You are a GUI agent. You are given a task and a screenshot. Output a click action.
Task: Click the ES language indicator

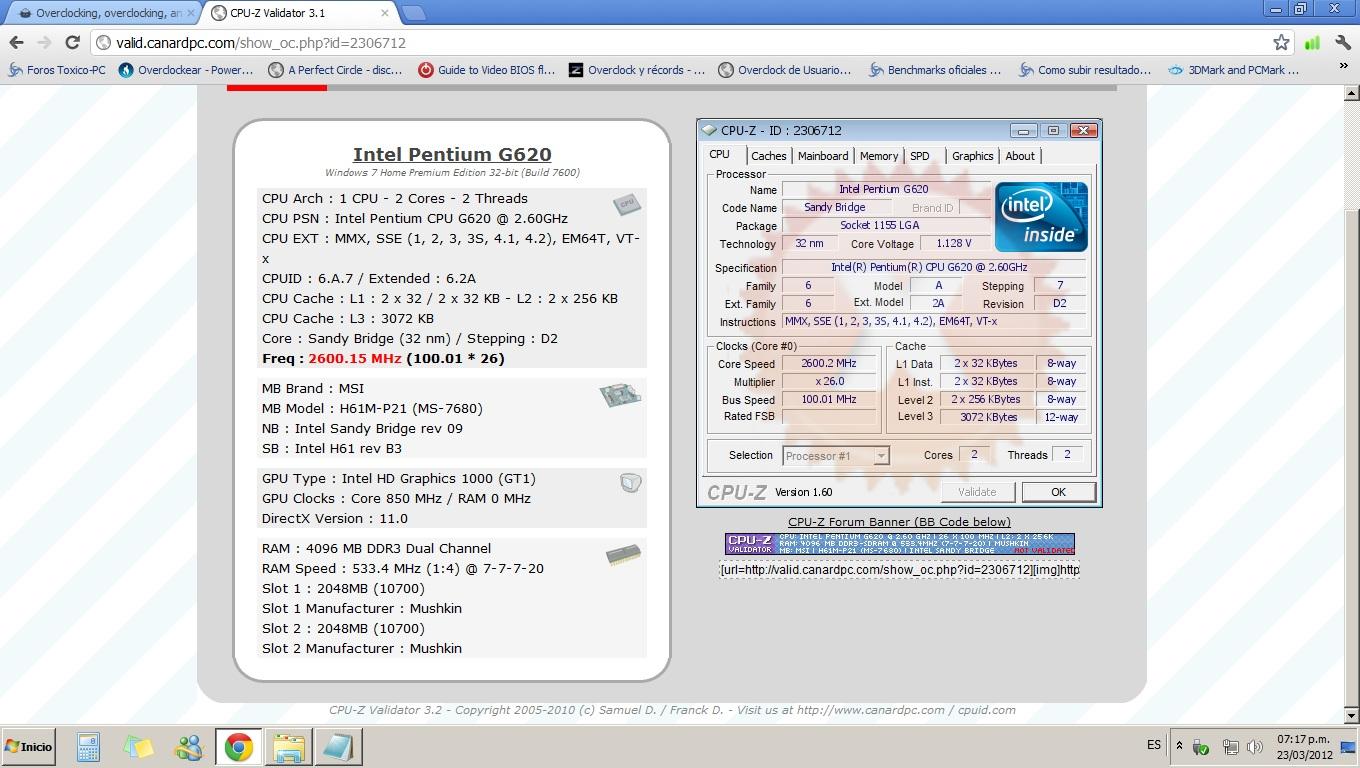[x=1154, y=745]
